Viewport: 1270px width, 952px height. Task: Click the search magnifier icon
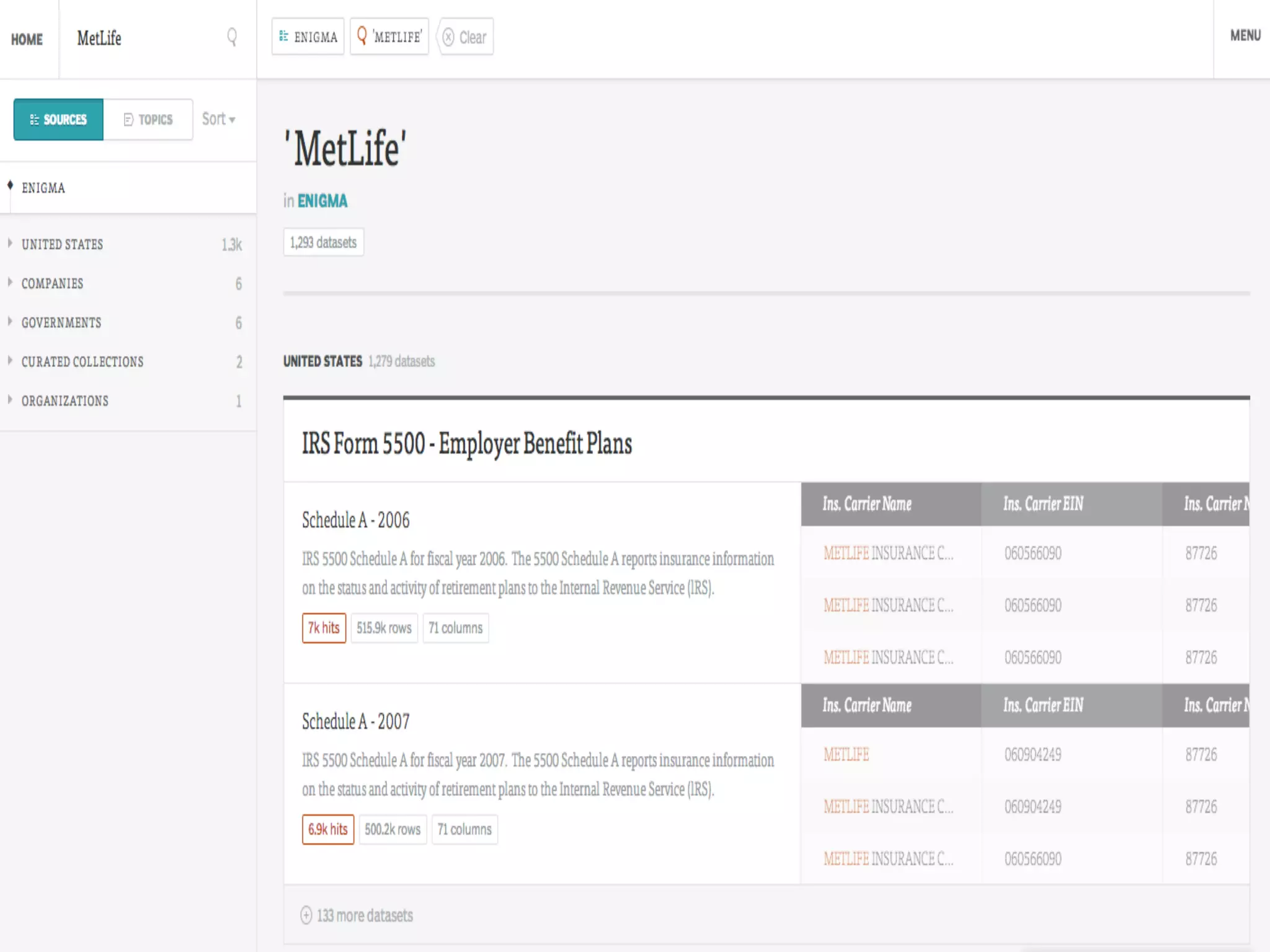click(x=231, y=37)
